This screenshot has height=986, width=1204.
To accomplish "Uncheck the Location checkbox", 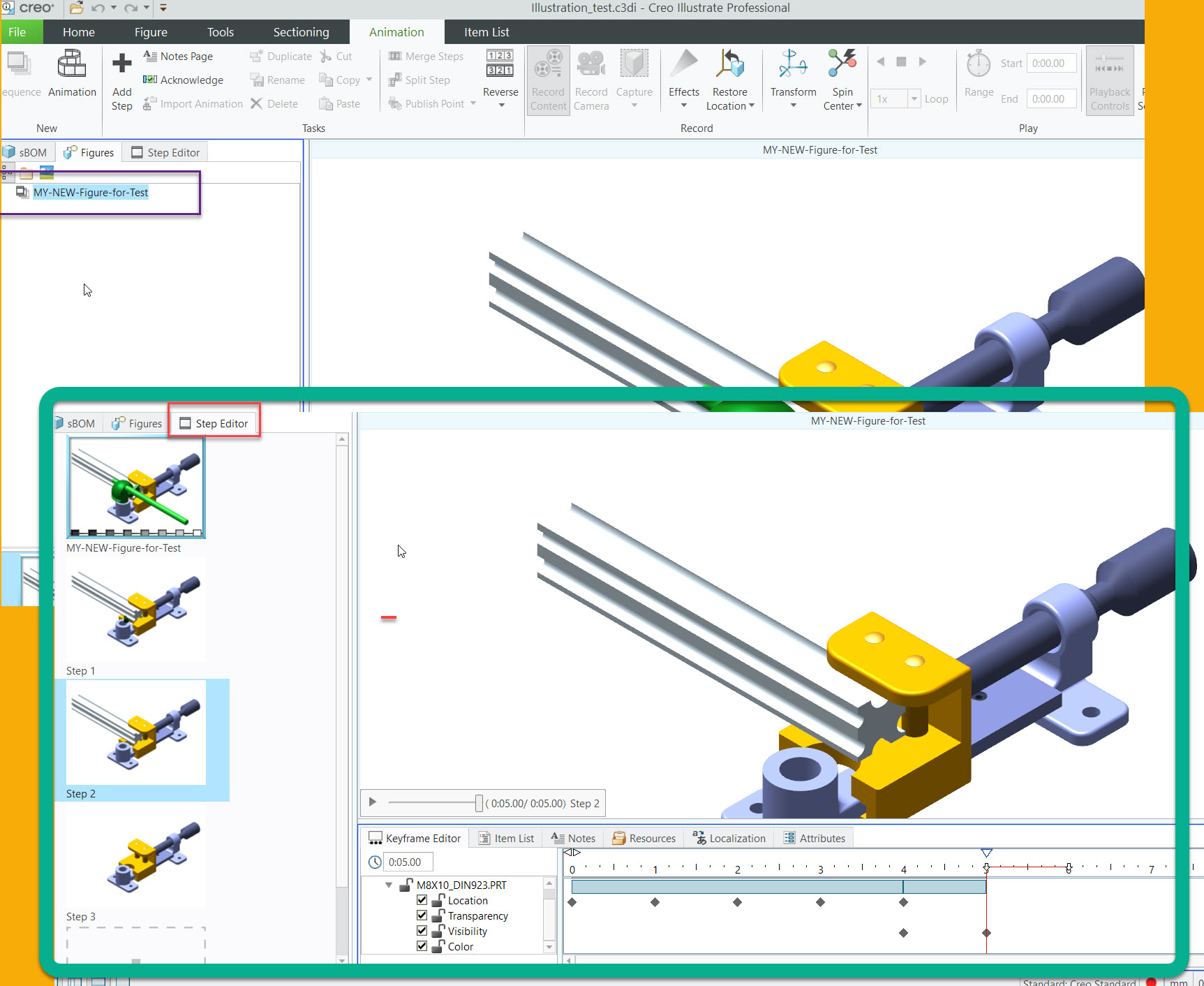I will coord(422,900).
